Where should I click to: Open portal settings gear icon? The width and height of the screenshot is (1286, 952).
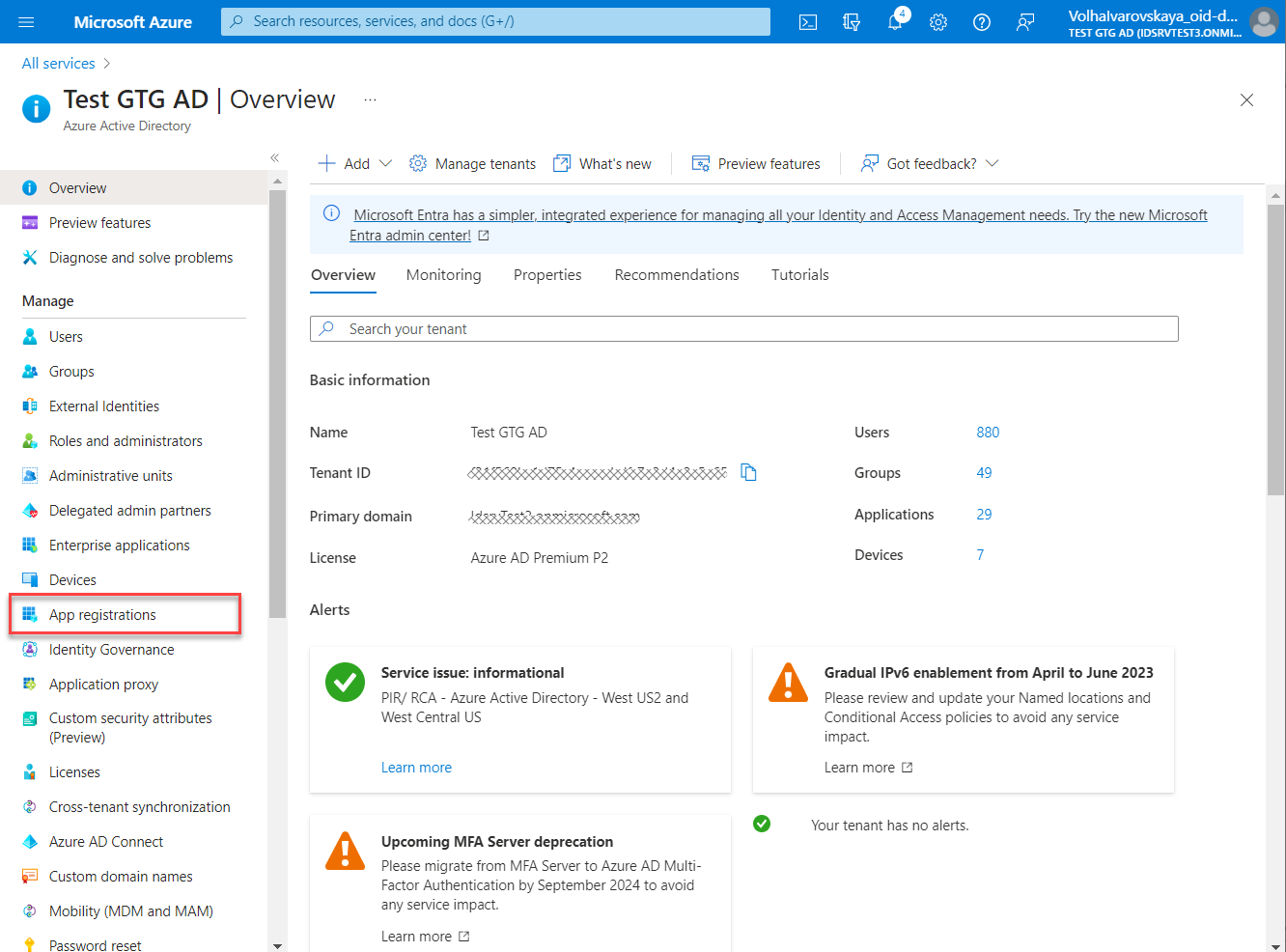pos(938,22)
